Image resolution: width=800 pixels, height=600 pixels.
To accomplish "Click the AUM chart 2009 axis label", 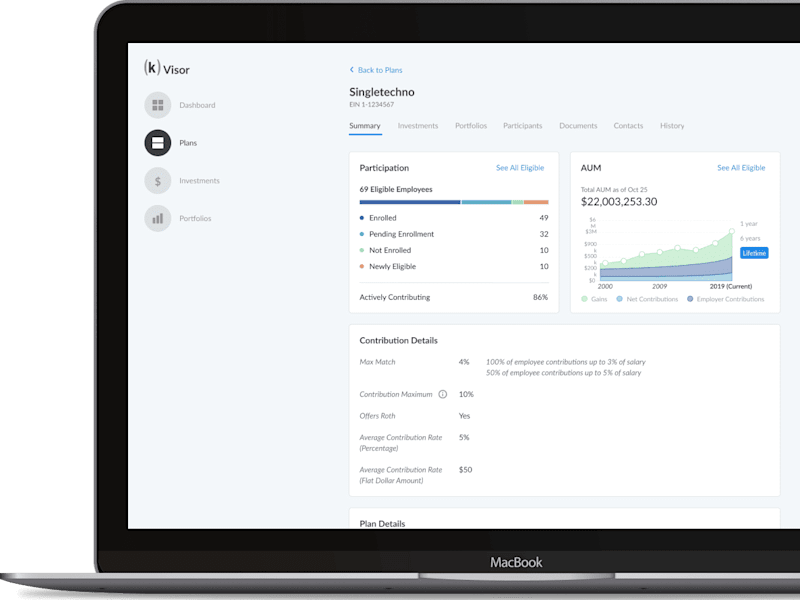I will tap(659, 286).
